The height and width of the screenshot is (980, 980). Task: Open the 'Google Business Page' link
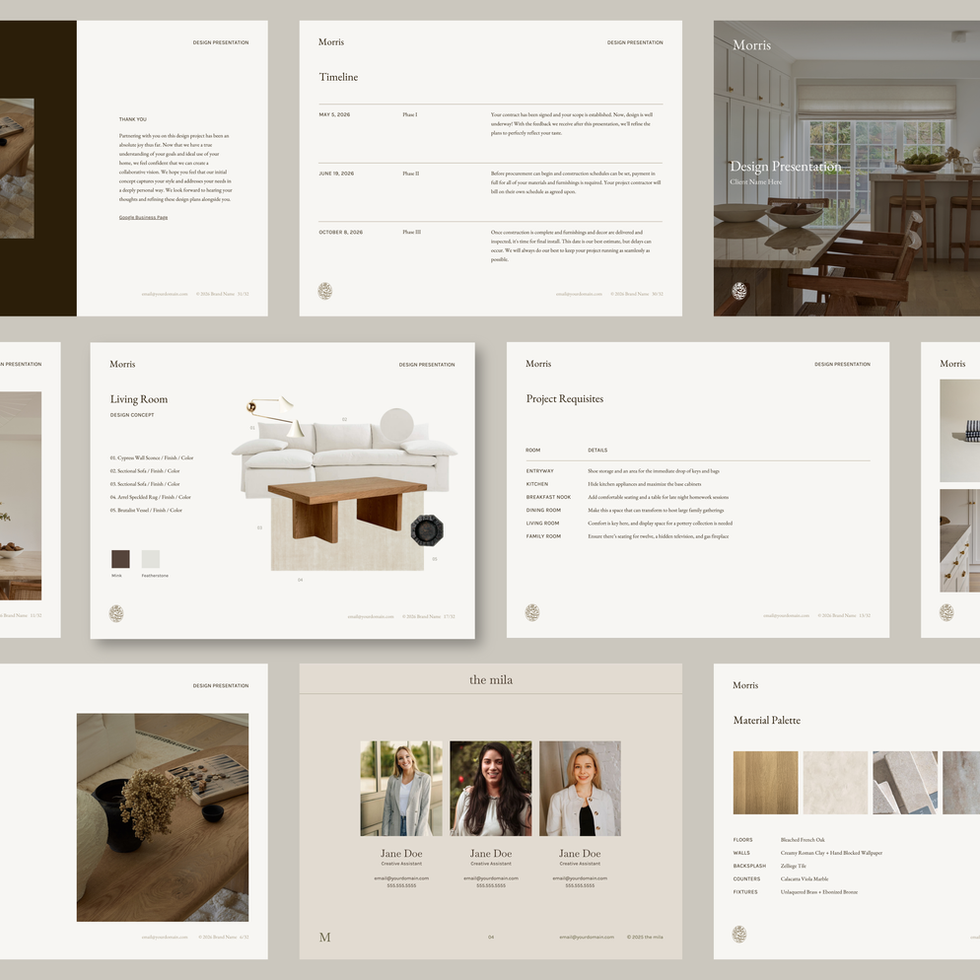coord(143,218)
